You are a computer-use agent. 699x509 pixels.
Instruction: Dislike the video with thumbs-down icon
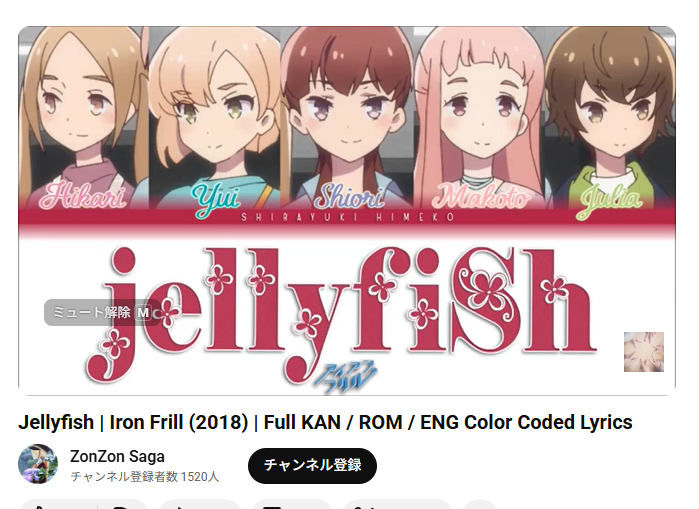point(123,505)
